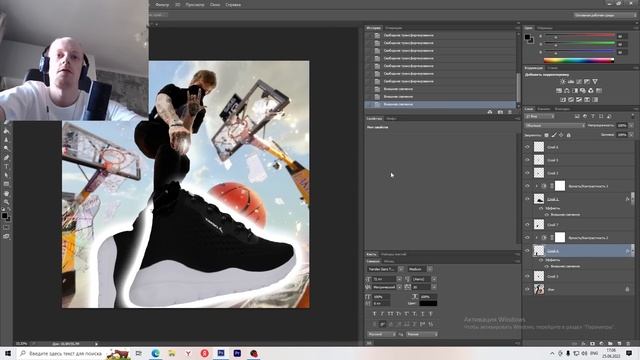Add a Vibrance adjustment (triangle icon)
This screenshot has height=360, width=640.
(595, 81)
